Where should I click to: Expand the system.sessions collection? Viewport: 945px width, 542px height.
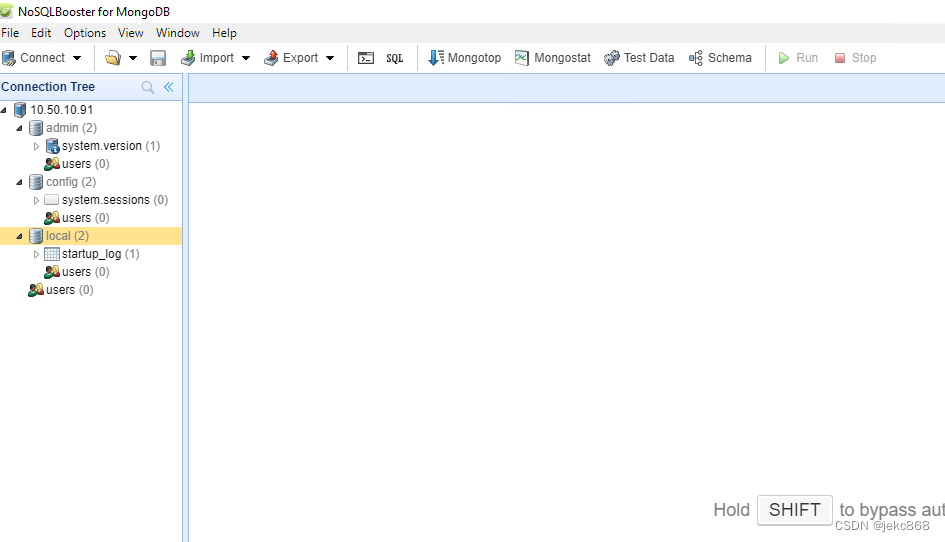coord(36,200)
